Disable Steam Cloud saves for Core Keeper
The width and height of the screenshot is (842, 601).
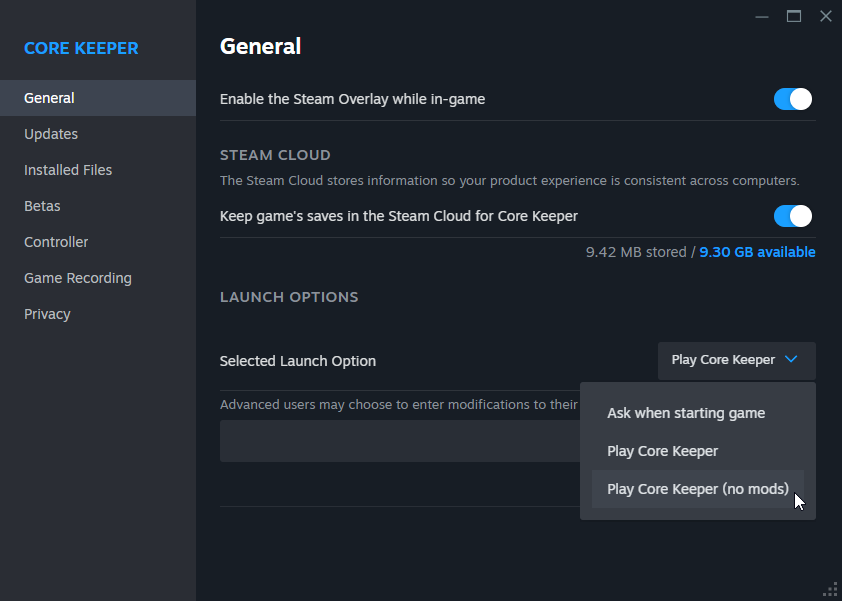point(792,216)
